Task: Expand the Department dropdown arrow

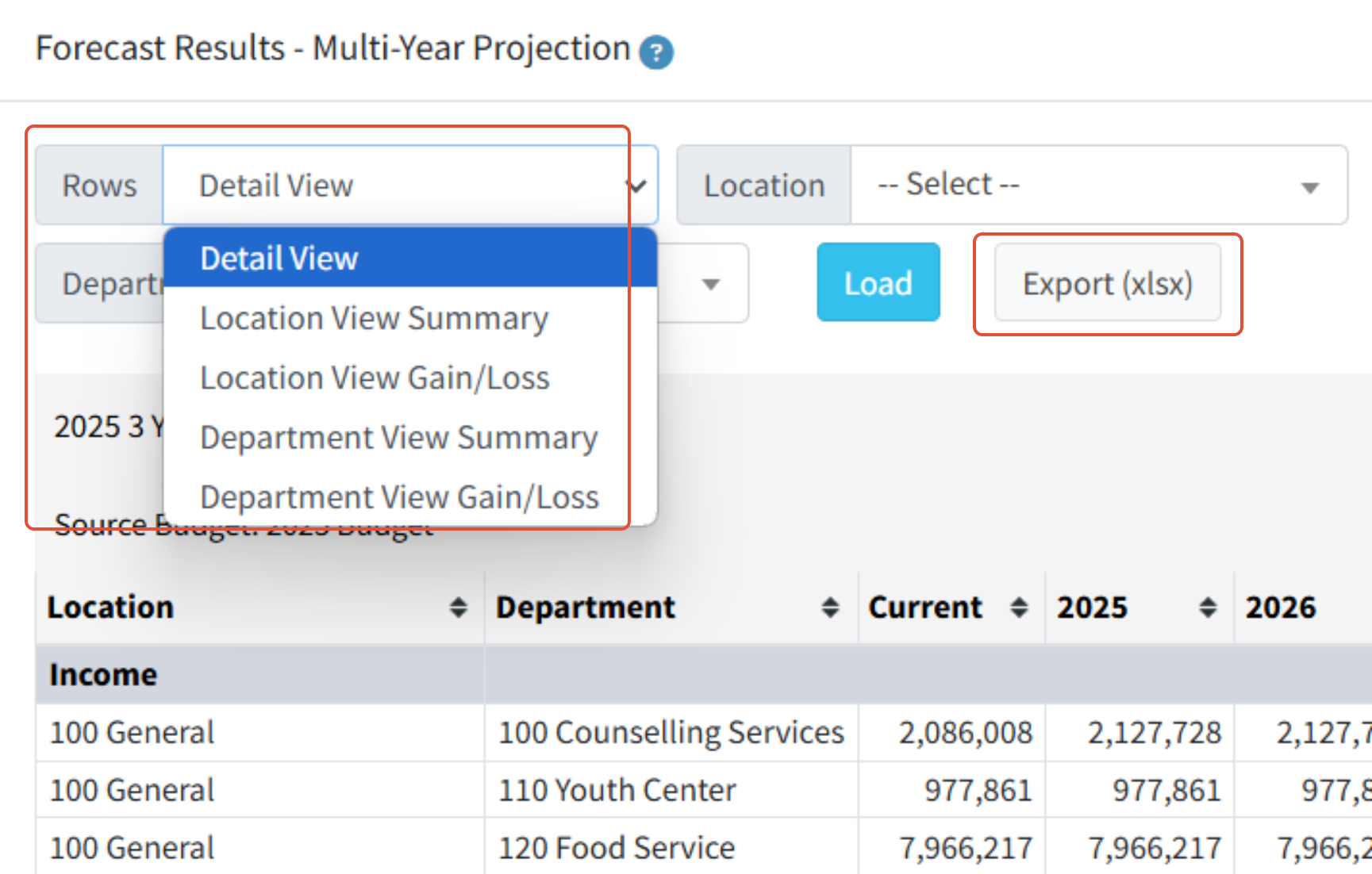Action: 710,284
